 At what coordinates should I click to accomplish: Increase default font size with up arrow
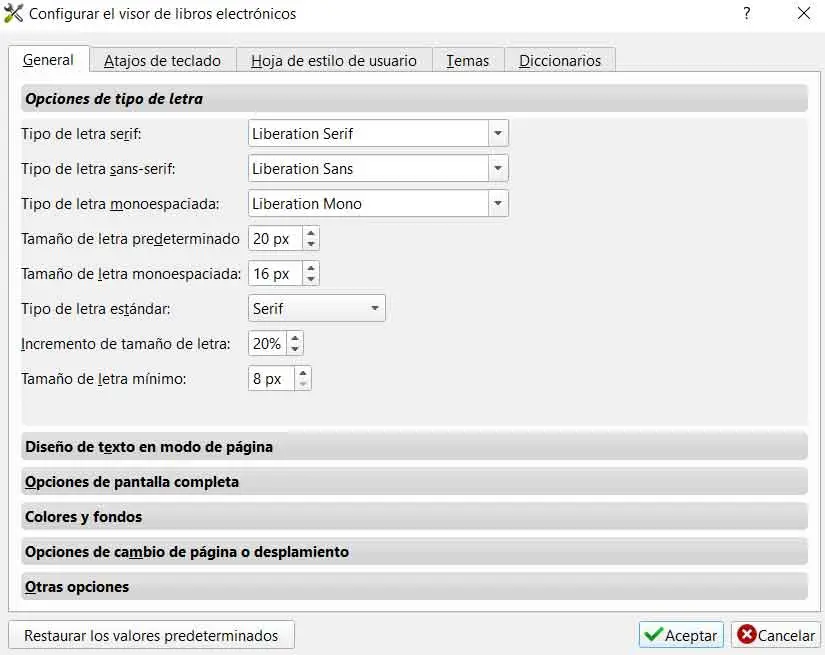[311, 234]
